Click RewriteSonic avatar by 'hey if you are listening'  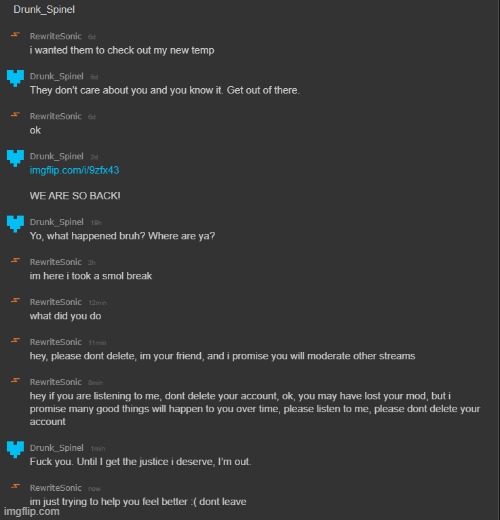(15, 380)
